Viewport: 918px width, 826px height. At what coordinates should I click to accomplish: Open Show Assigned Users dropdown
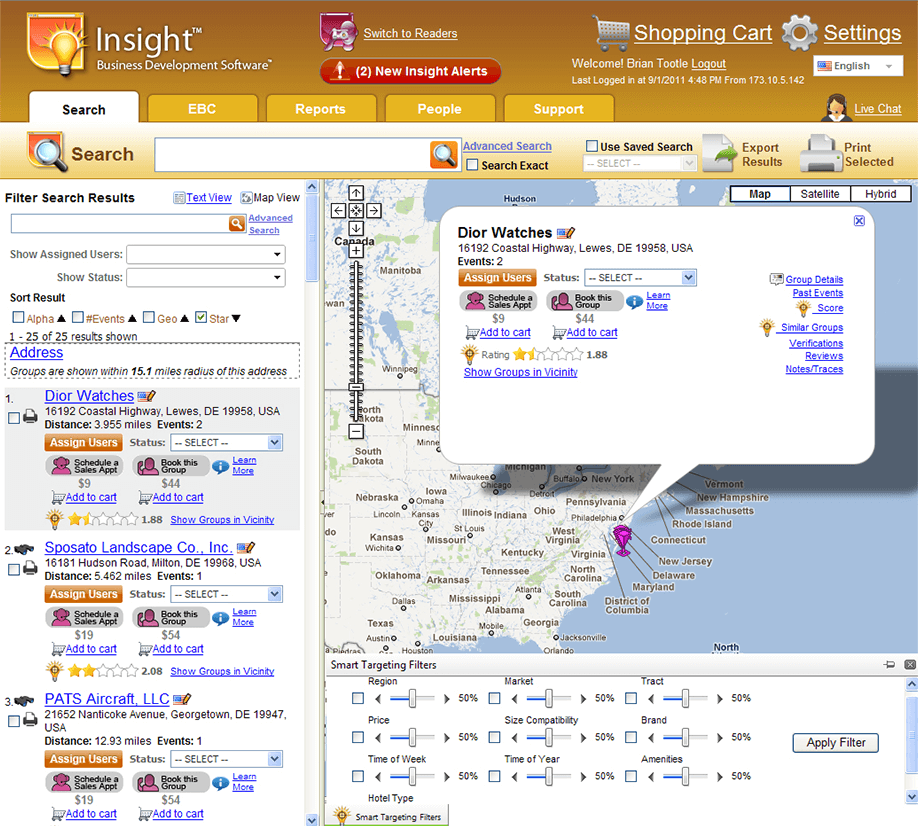pos(206,255)
